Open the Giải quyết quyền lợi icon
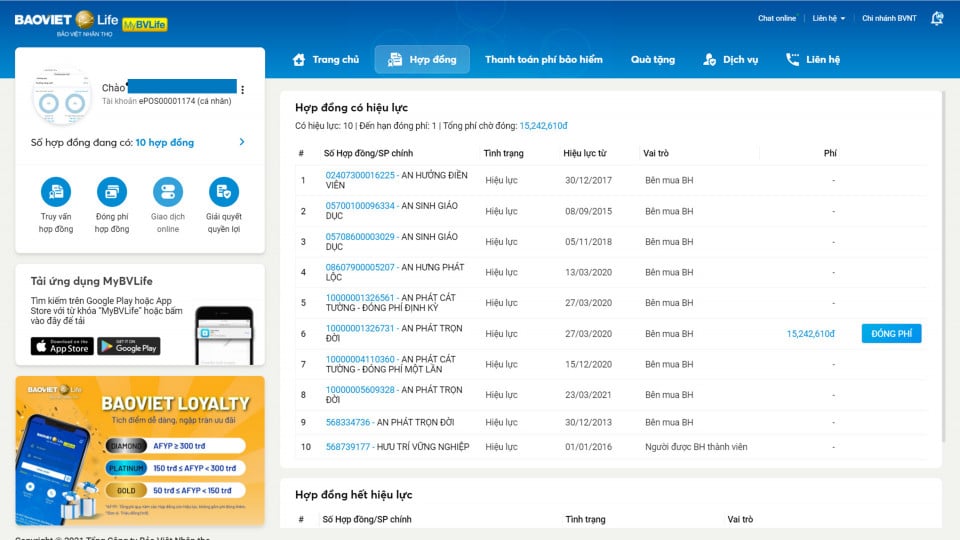 [223, 192]
